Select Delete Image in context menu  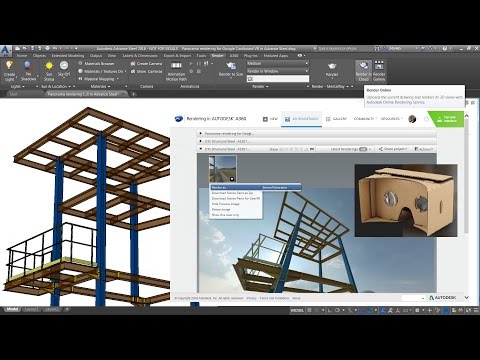(221, 209)
